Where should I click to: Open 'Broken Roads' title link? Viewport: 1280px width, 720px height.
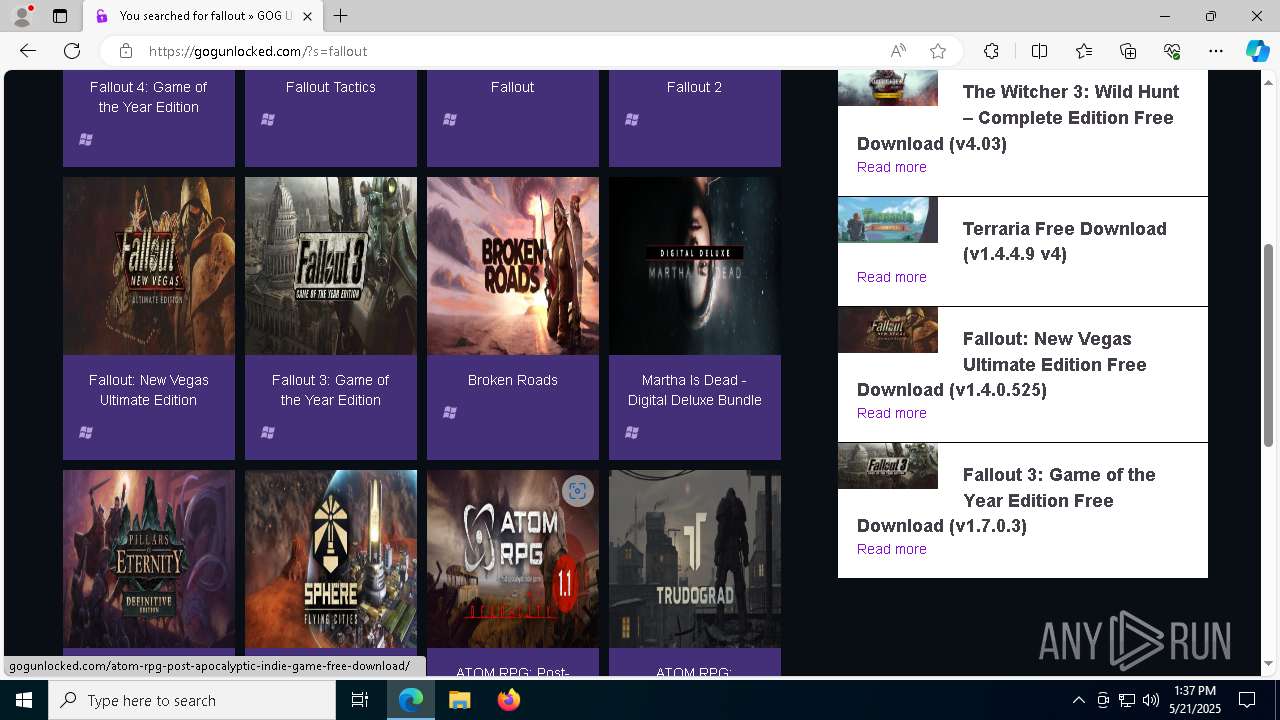click(513, 380)
